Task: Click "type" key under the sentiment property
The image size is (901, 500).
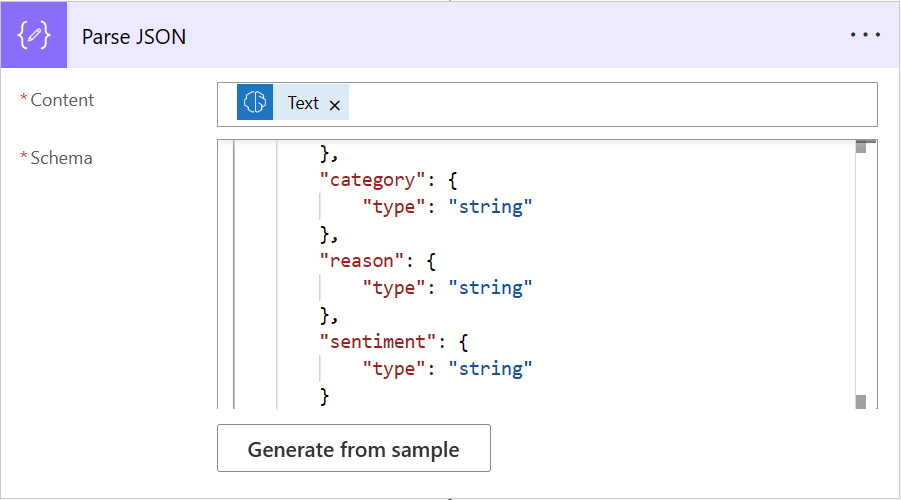Action: pos(395,369)
